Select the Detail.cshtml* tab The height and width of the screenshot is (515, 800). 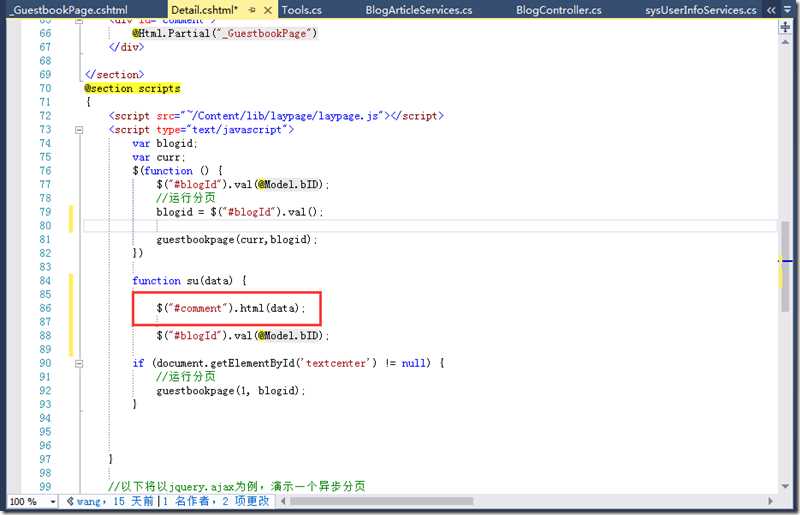click(204, 10)
